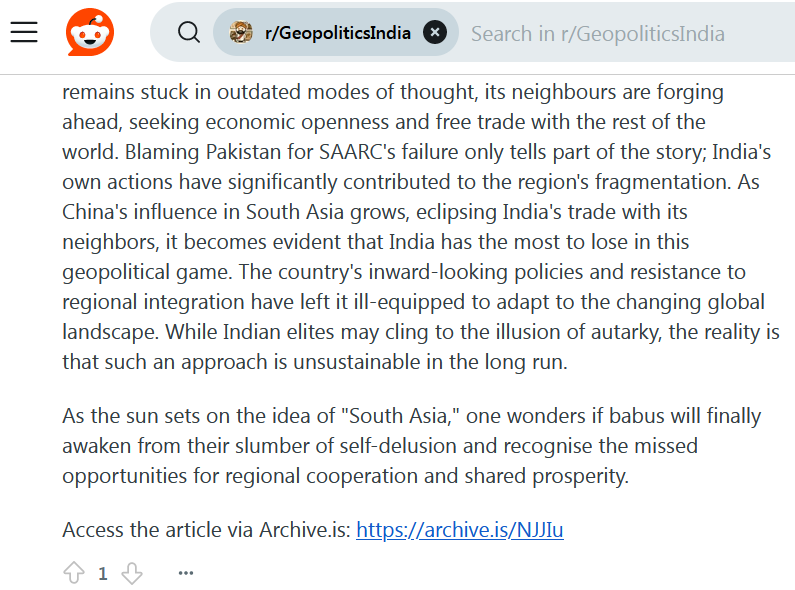Screen dimensions: 795x590
Task: Open the hamburger navigation menu
Action: click(x=24, y=33)
